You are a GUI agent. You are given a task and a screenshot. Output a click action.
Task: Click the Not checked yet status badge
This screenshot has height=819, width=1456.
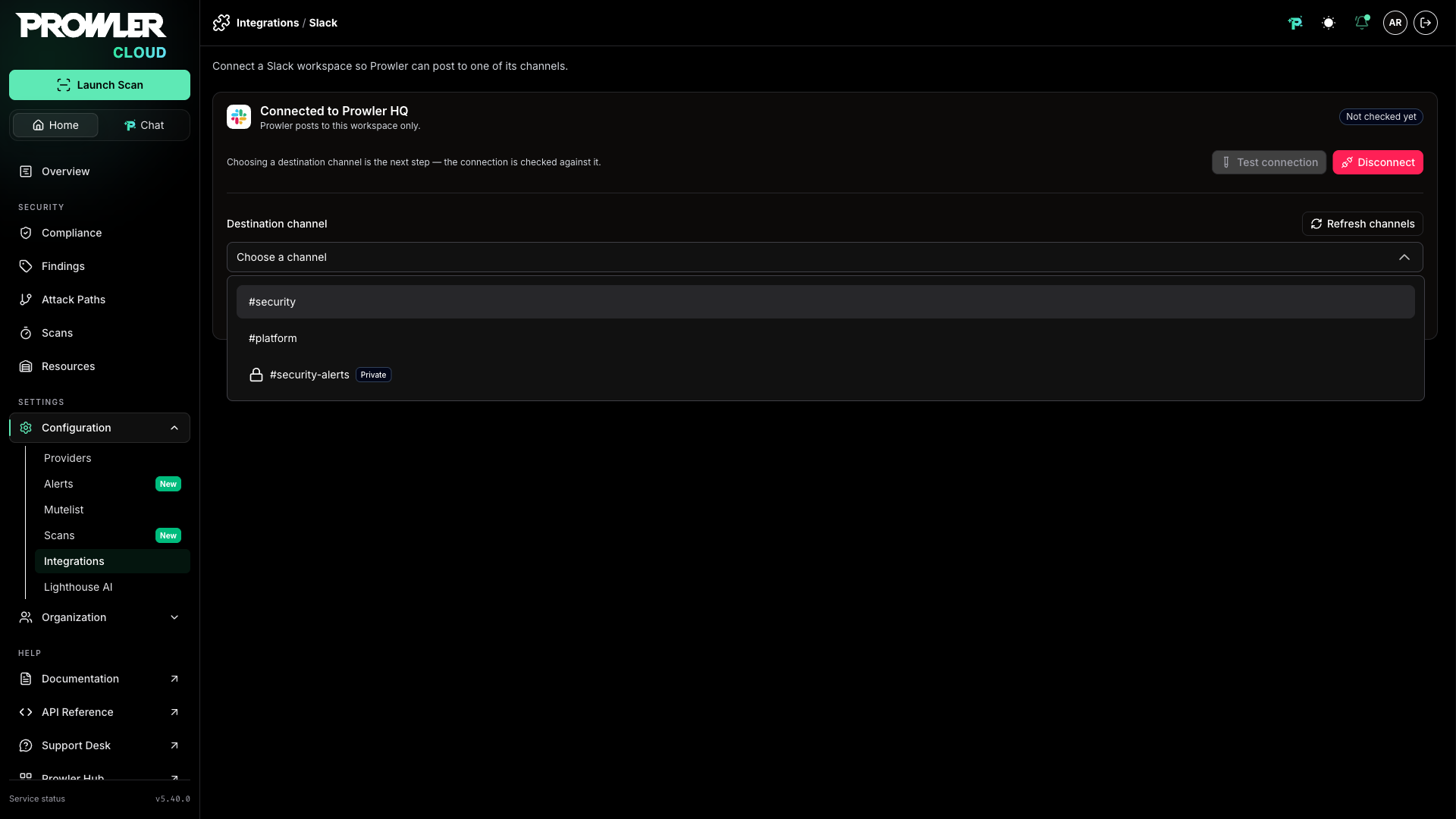pyautogui.click(x=1381, y=117)
